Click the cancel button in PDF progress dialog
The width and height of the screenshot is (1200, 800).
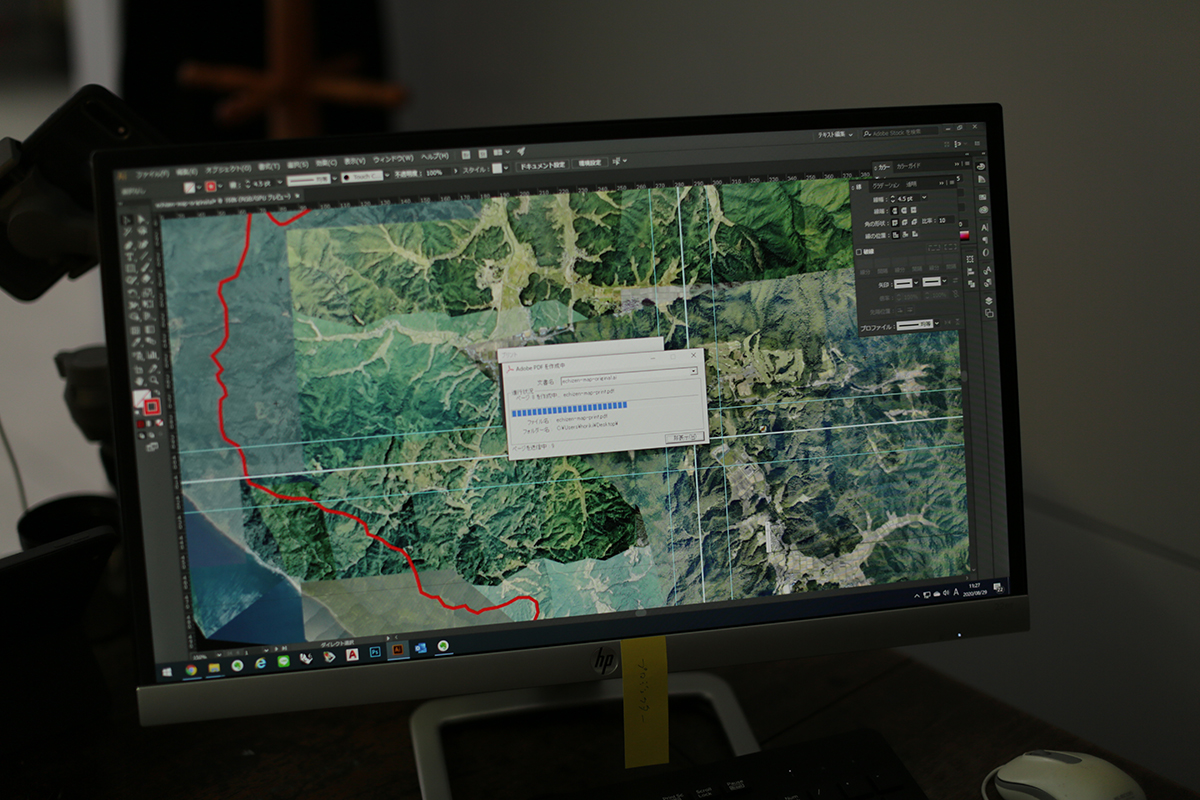tap(685, 437)
